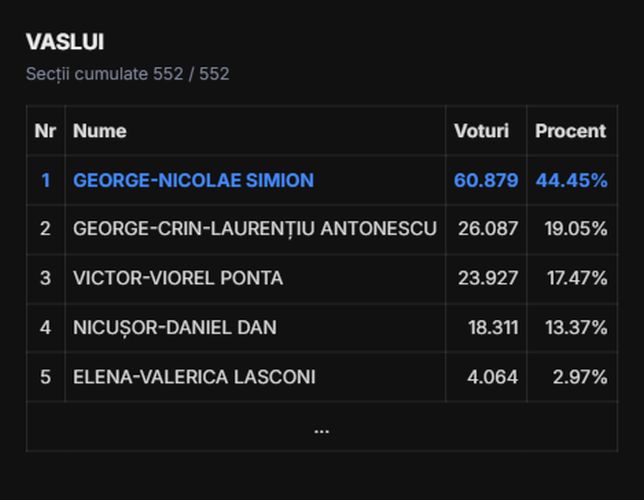This screenshot has height=500, width=644.
Task: Click the Nr column header
Action: [45, 131]
